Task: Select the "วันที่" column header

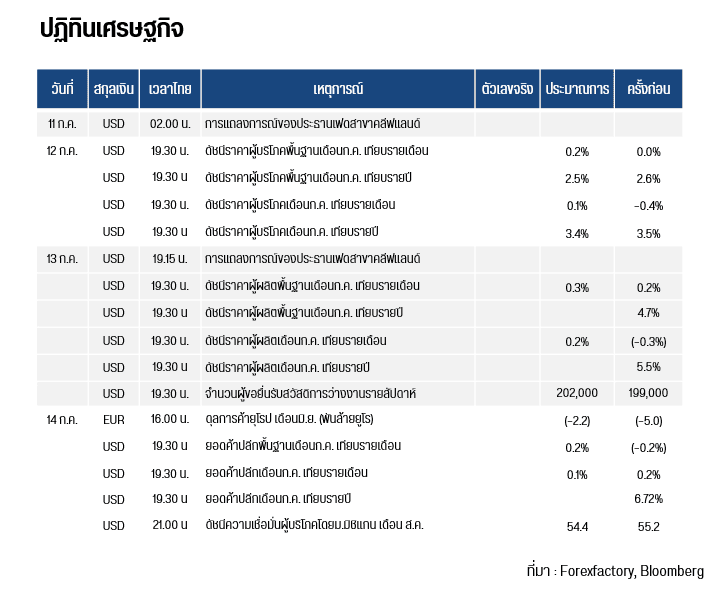Action: [62, 89]
